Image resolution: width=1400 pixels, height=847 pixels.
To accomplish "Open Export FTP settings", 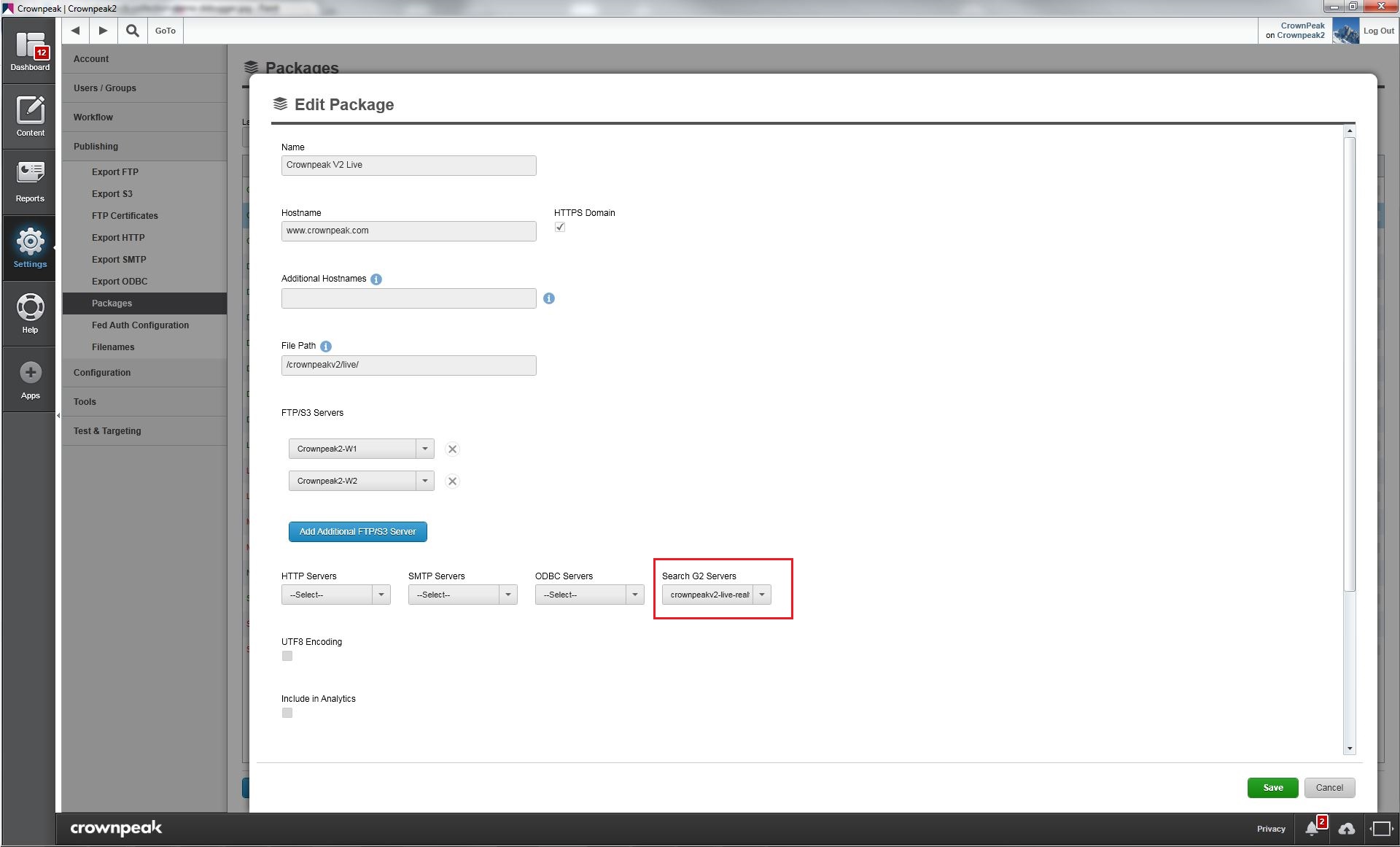I will (144, 172).
